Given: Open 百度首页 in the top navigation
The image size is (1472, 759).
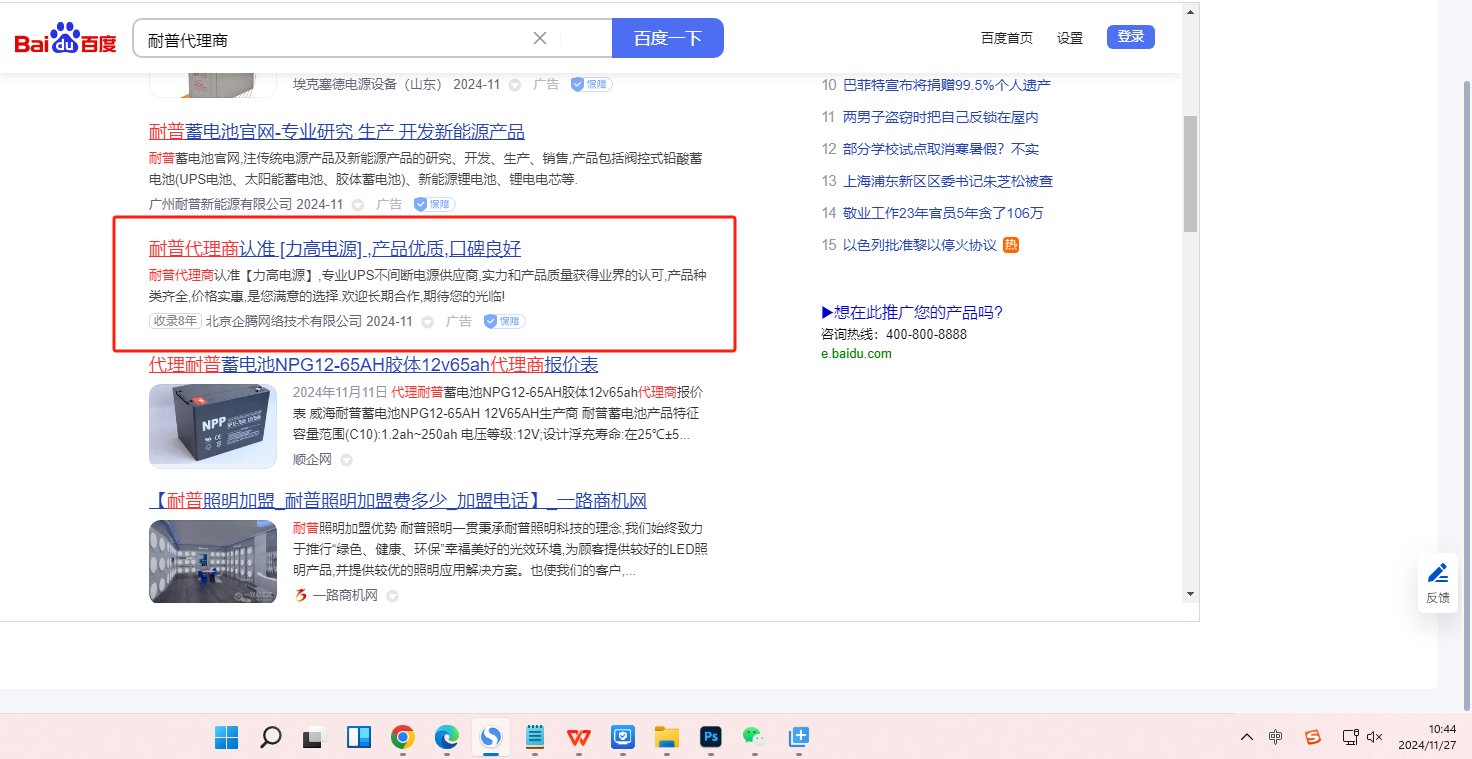Looking at the screenshot, I should 1006,38.
